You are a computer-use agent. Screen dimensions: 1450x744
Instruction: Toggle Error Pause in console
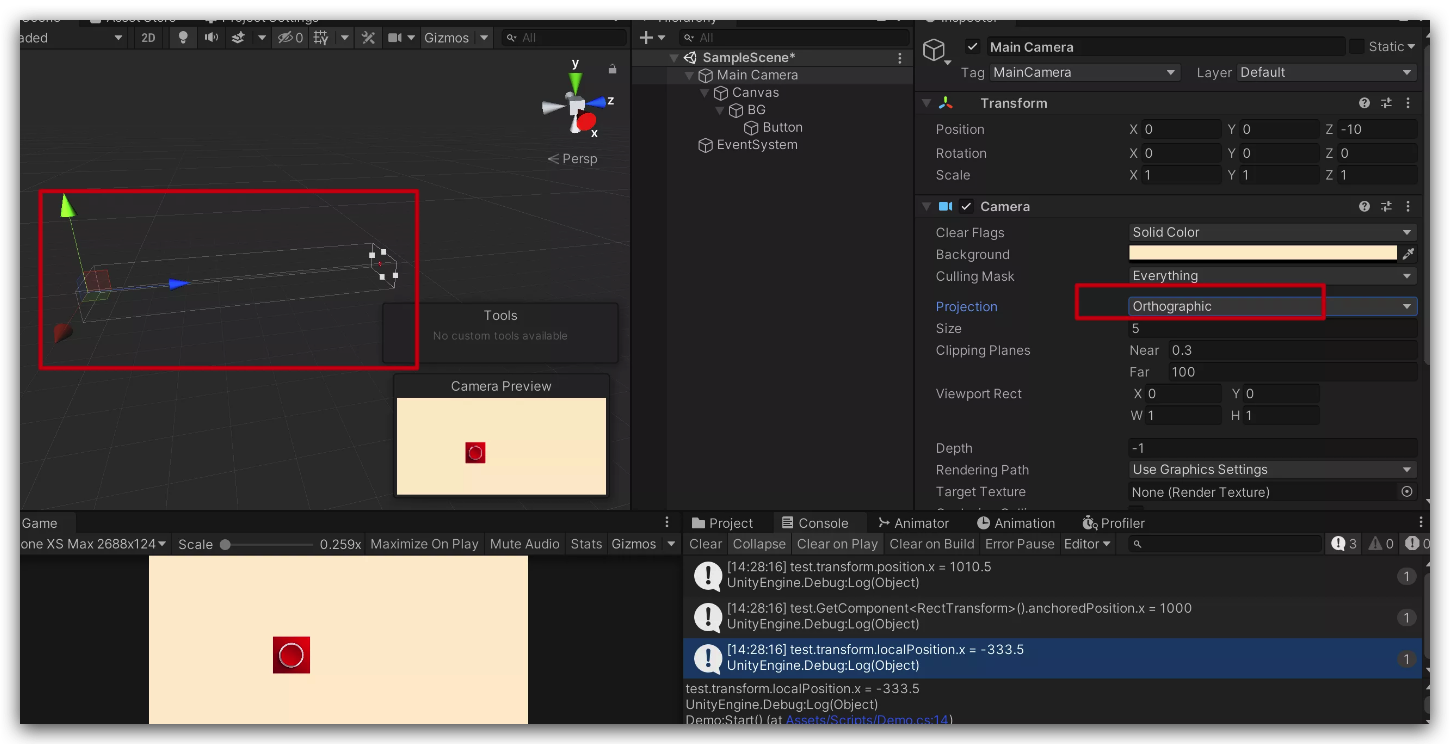pos(1019,544)
